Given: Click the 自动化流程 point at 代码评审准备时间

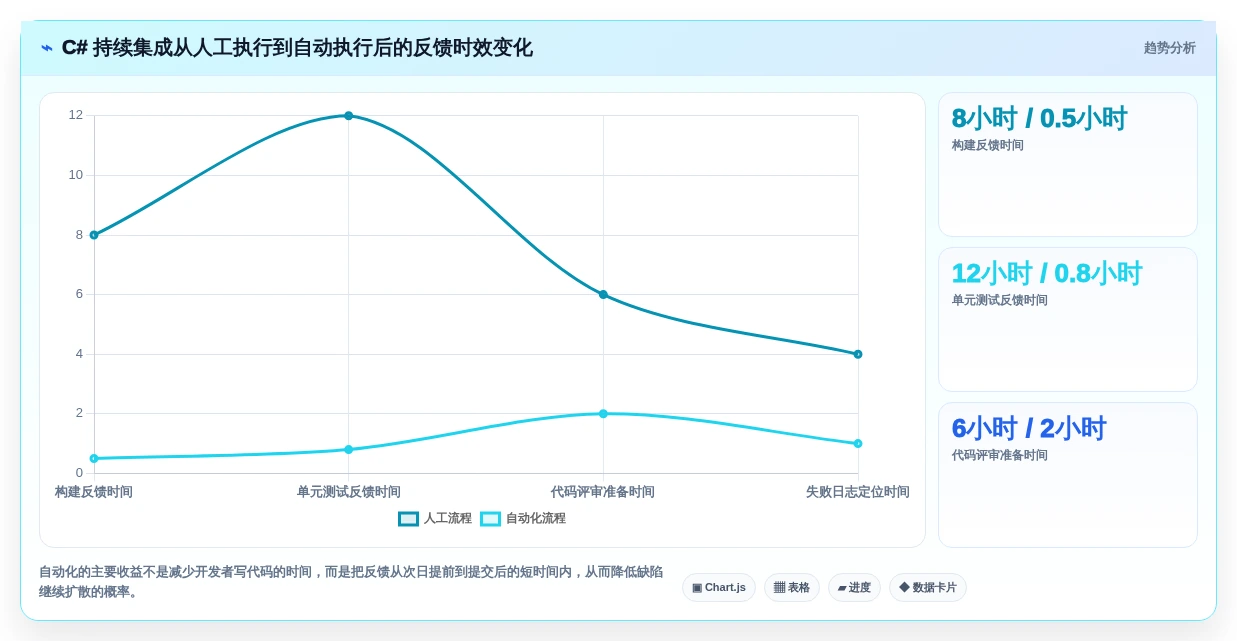Looking at the screenshot, I should click(x=603, y=413).
